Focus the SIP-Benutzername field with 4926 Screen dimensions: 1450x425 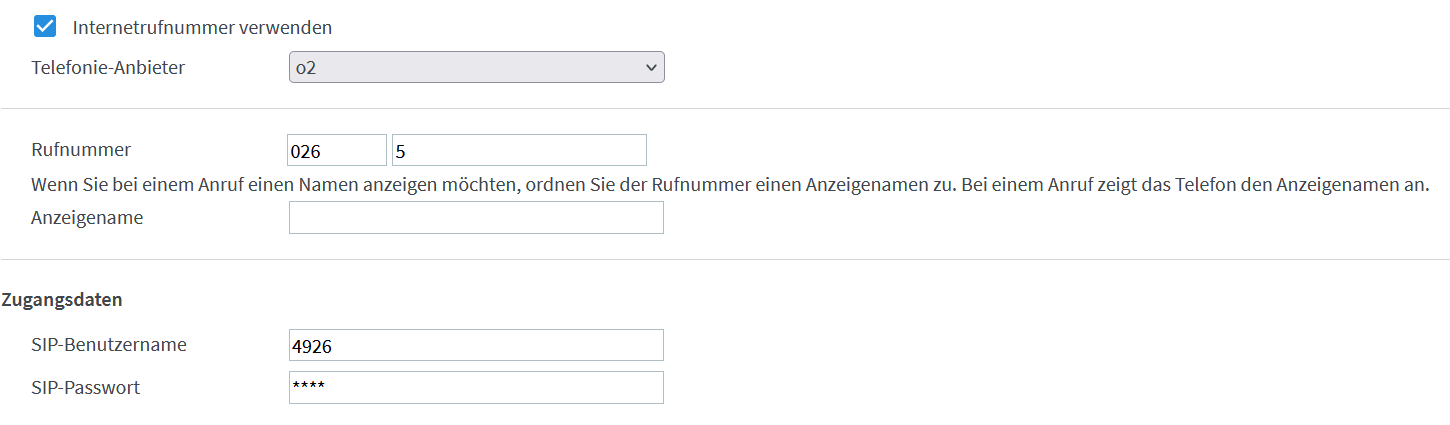pyautogui.click(x=476, y=345)
